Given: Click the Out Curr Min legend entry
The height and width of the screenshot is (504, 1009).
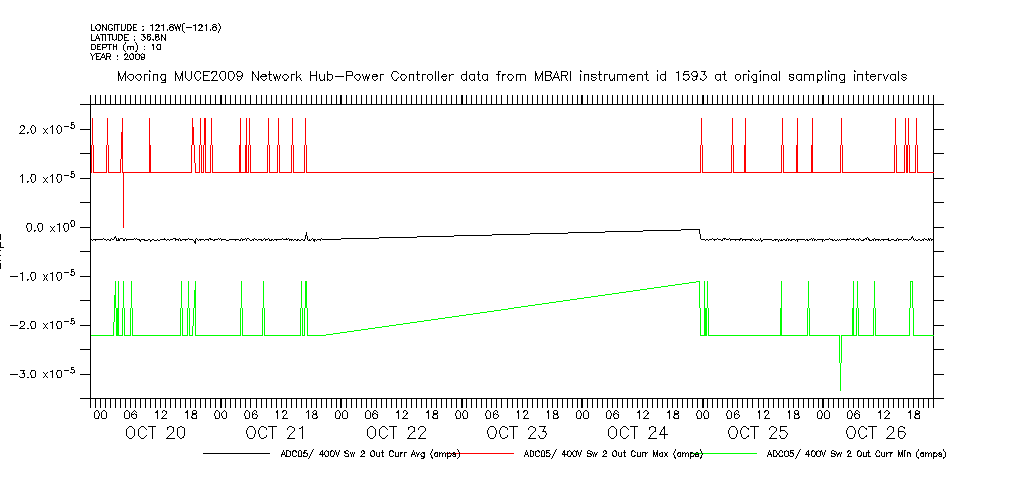Looking at the screenshot, I should (855, 454).
